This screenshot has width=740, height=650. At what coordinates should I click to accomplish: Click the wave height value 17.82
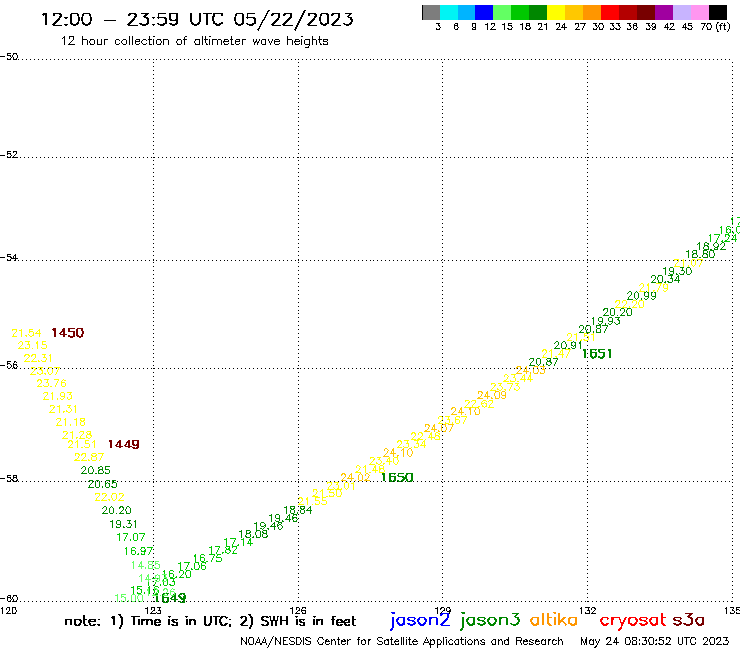(x=223, y=550)
